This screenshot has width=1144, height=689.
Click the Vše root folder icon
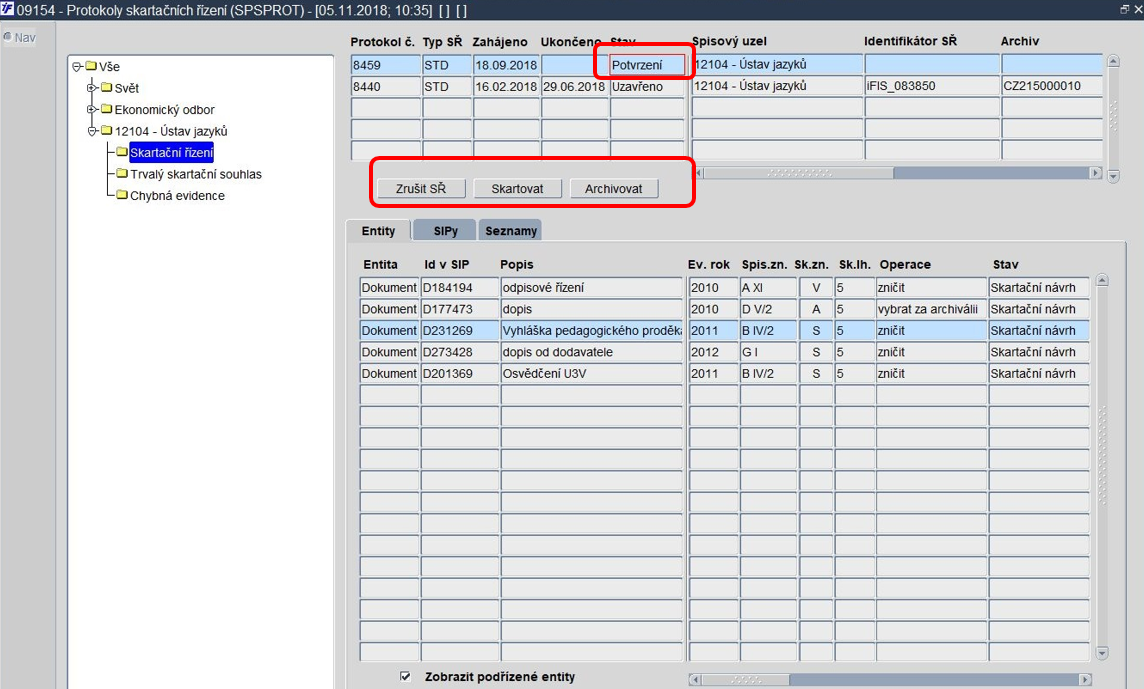(91, 66)
